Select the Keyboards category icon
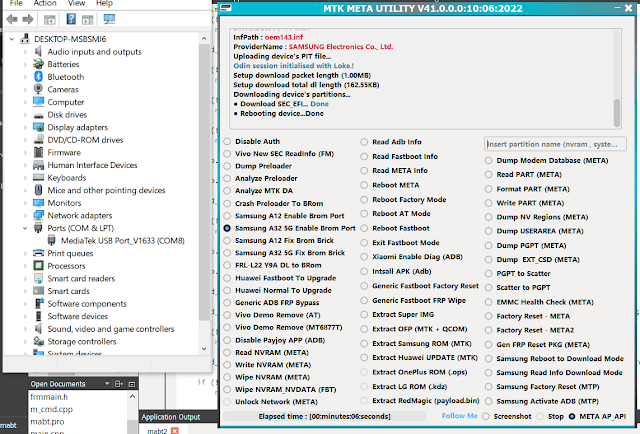Screen dimensions: 640x434 click(38, 178)
